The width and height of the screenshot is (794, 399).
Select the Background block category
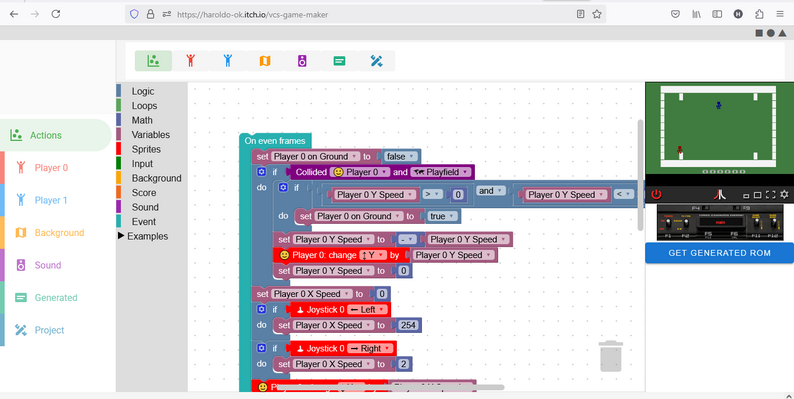click(156, 178)
